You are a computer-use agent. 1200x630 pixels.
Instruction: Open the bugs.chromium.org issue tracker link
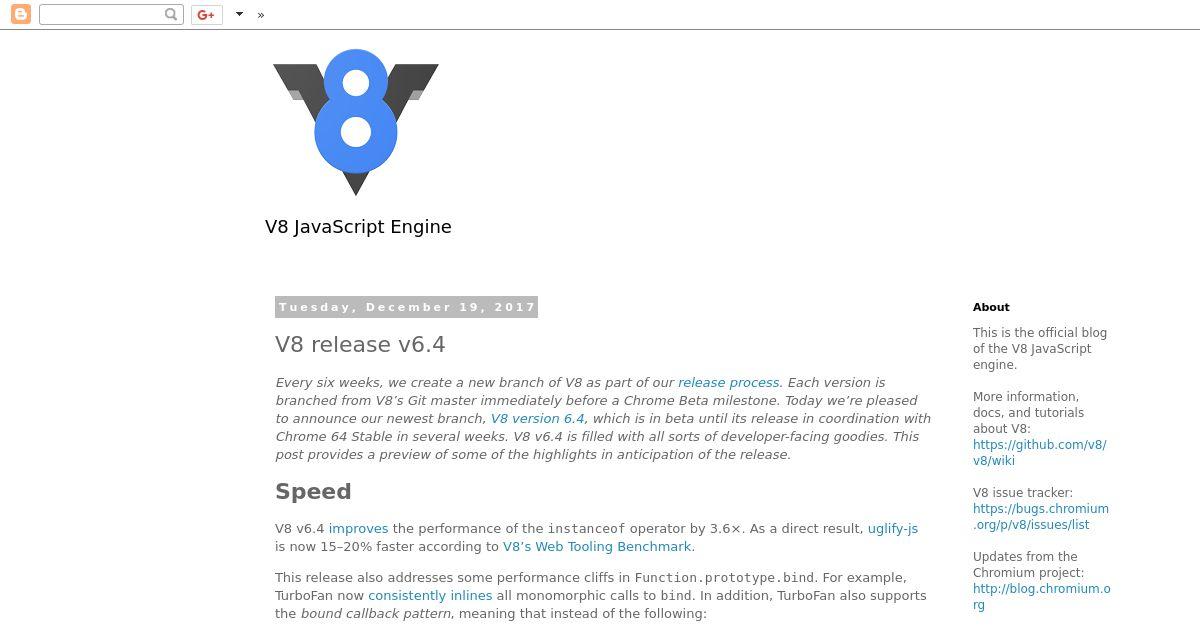tap(1041, 517)
